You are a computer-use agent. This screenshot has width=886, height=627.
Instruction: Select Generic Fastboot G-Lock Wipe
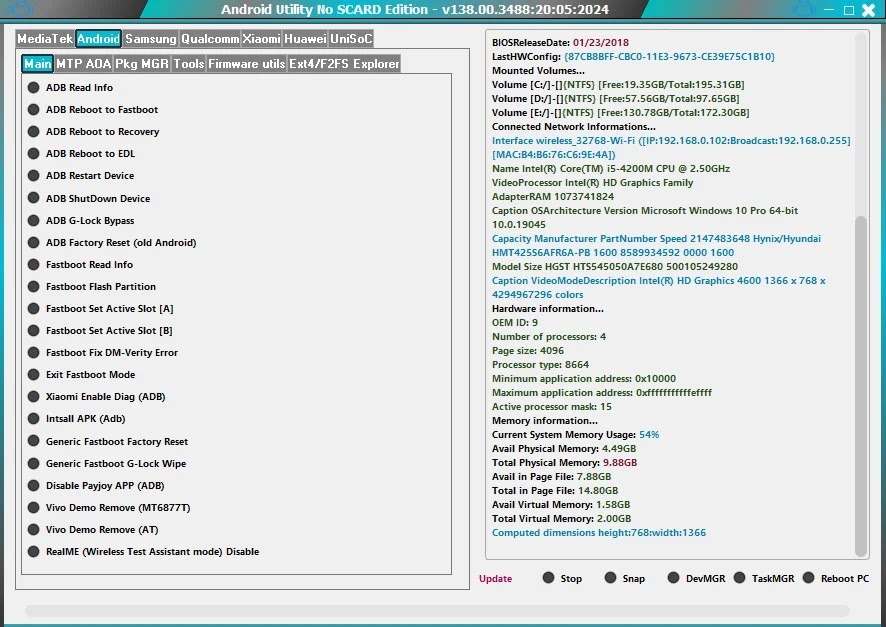[x=34, y=463]
